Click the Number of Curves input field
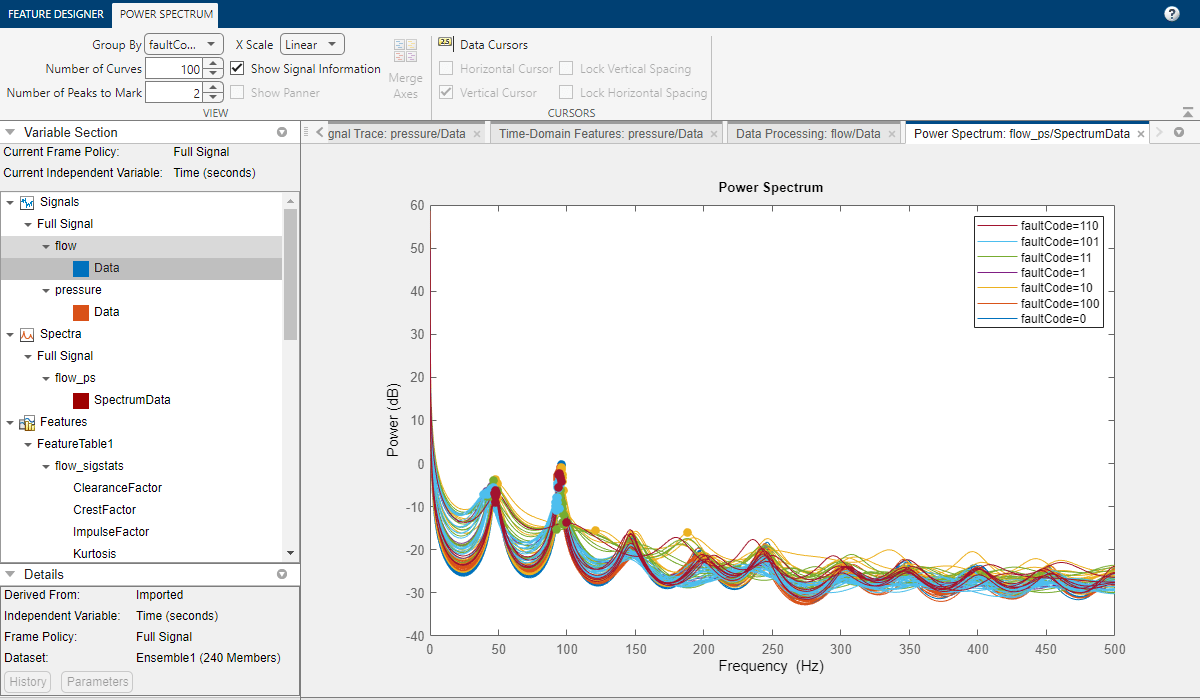The image size is (1200, 700). coord(173,69)
